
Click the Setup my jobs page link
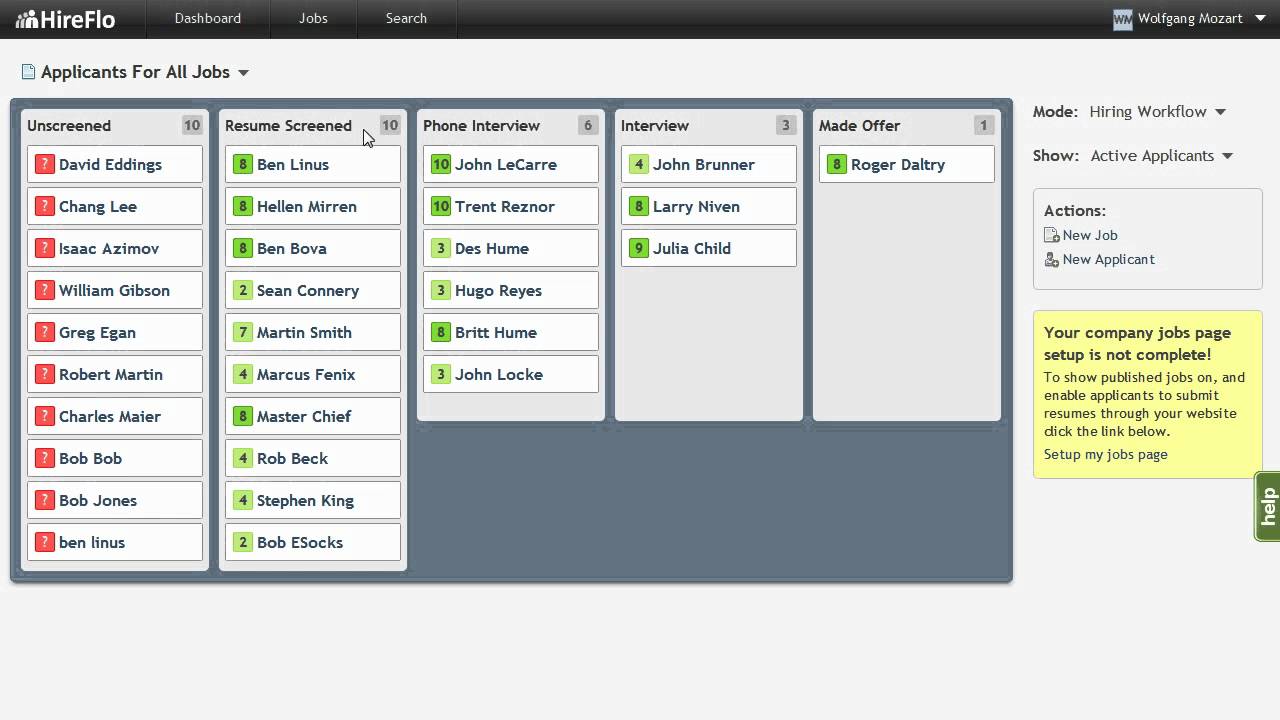coord(1106,454)
